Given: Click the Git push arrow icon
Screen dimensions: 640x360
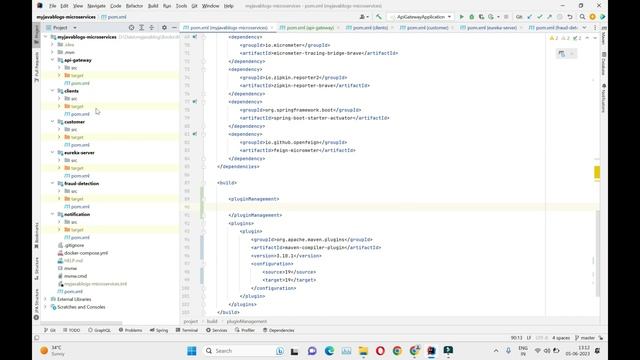Looking at the screenshot, I should [x=549, y=17].
